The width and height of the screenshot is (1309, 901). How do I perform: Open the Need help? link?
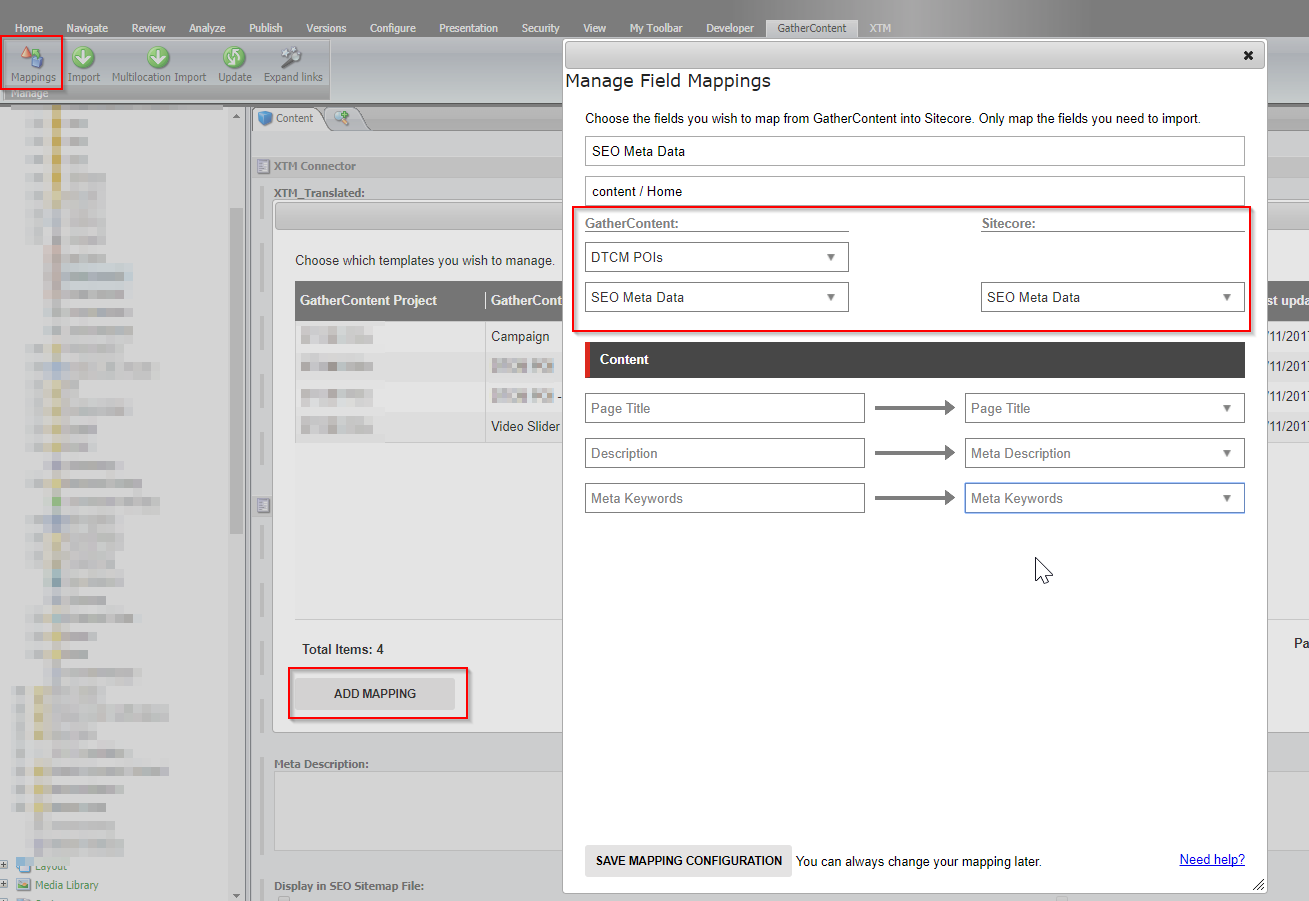pyautogui.click(x=1212, y=859)
